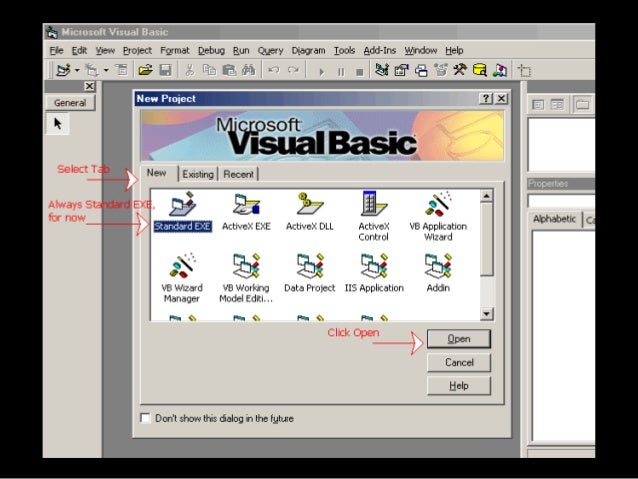This screenshot has height=479, width=638.
Task: Click the project list scrollbar down arrow
Action: pos(487,314)
